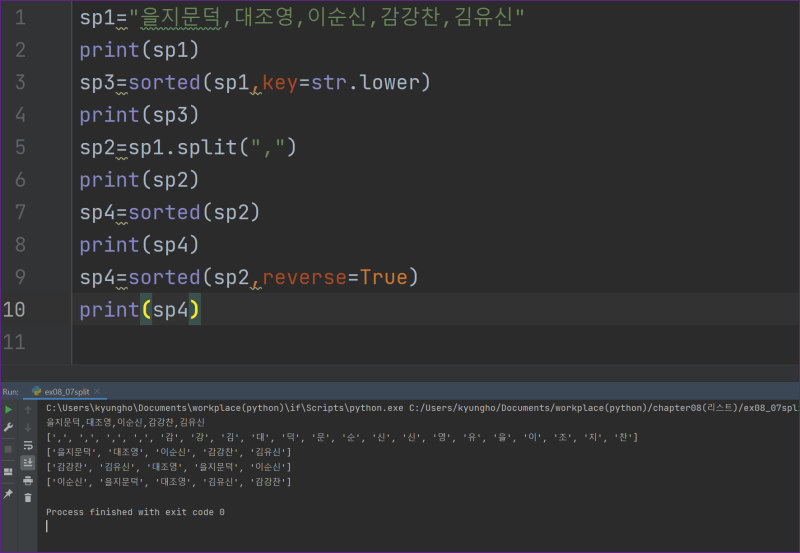Click line number 2 in the gutter
The image size is (800, 553).
[20, 50]
